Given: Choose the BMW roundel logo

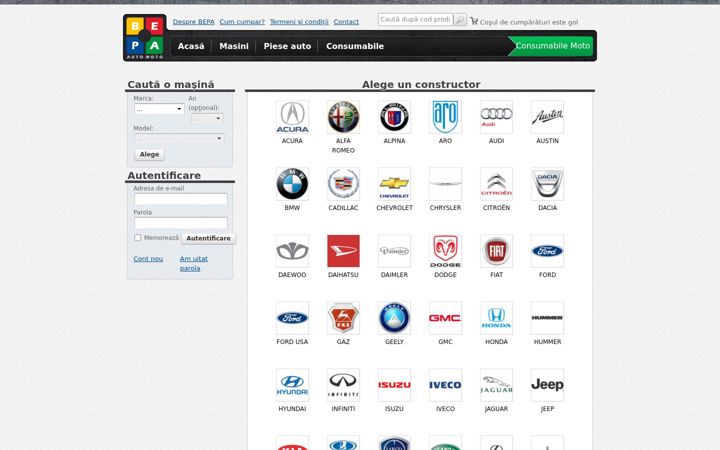Looking at the screenshot, I should 292,184.
